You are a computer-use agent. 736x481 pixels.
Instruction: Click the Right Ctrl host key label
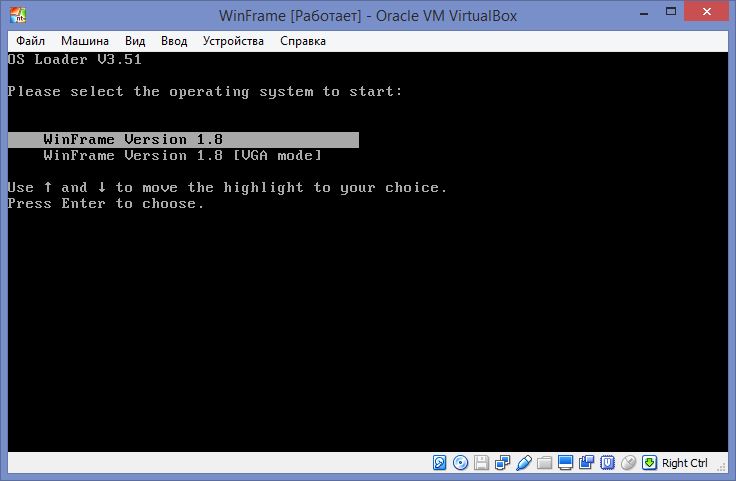pyautogui.click(x=685, y=463)
